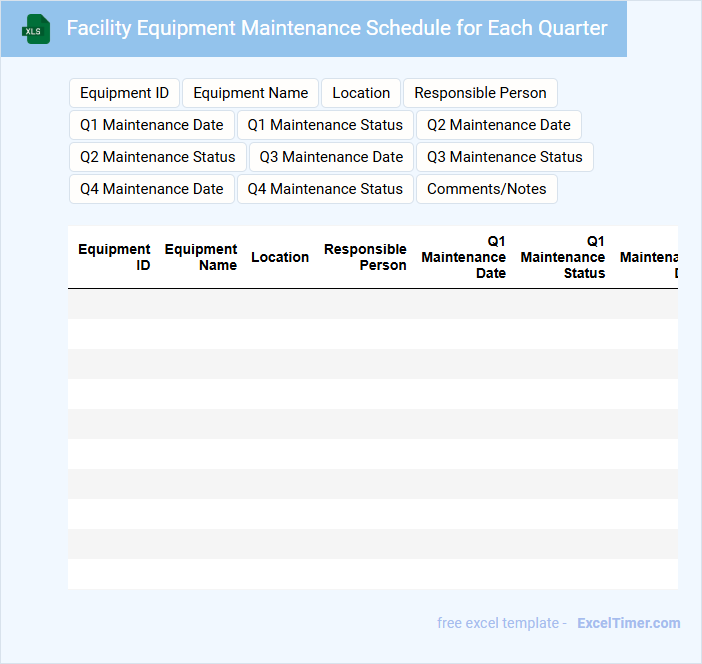The image size is (702, 664).
Task: Click the Q1 Maintenance Date tag
Action: [152, 125]
